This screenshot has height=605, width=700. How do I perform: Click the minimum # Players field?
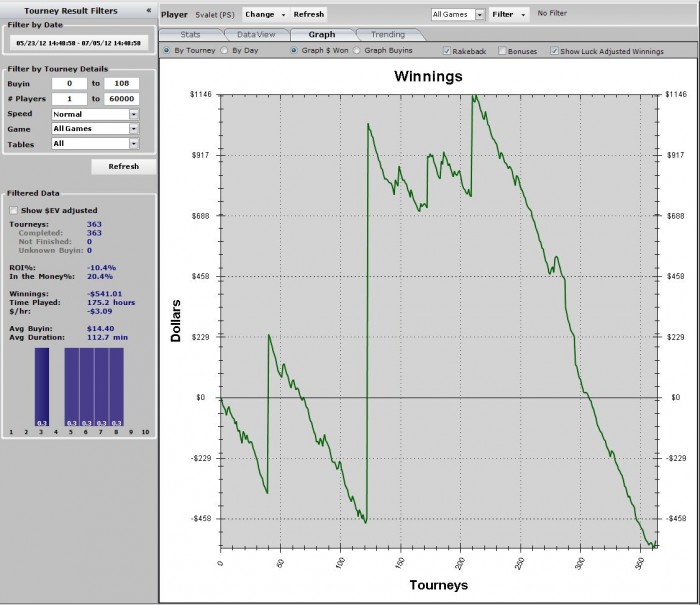pyautogui.click(x=69, y=99)
